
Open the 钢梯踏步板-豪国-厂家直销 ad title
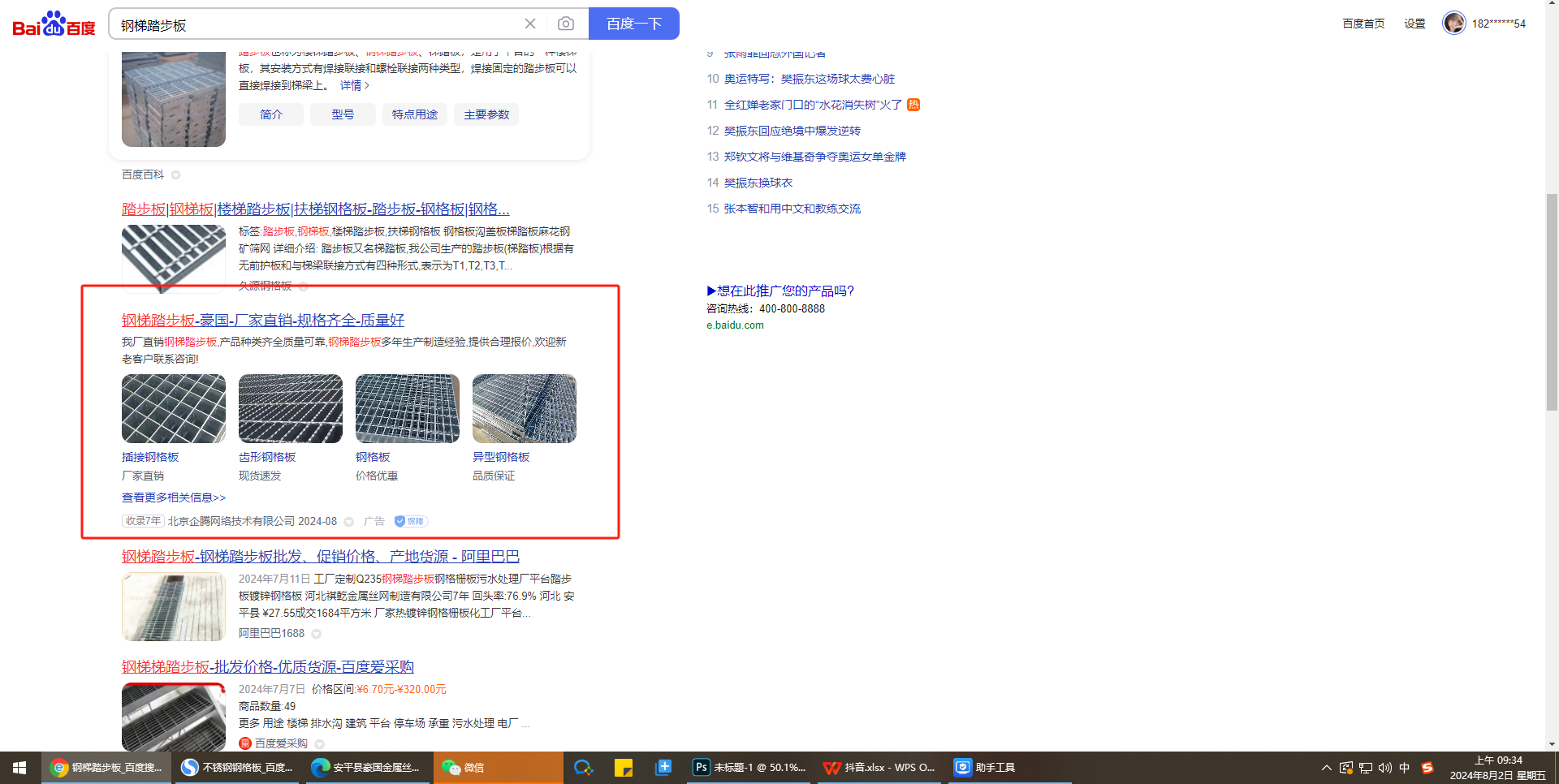click(x=263, y=321)
